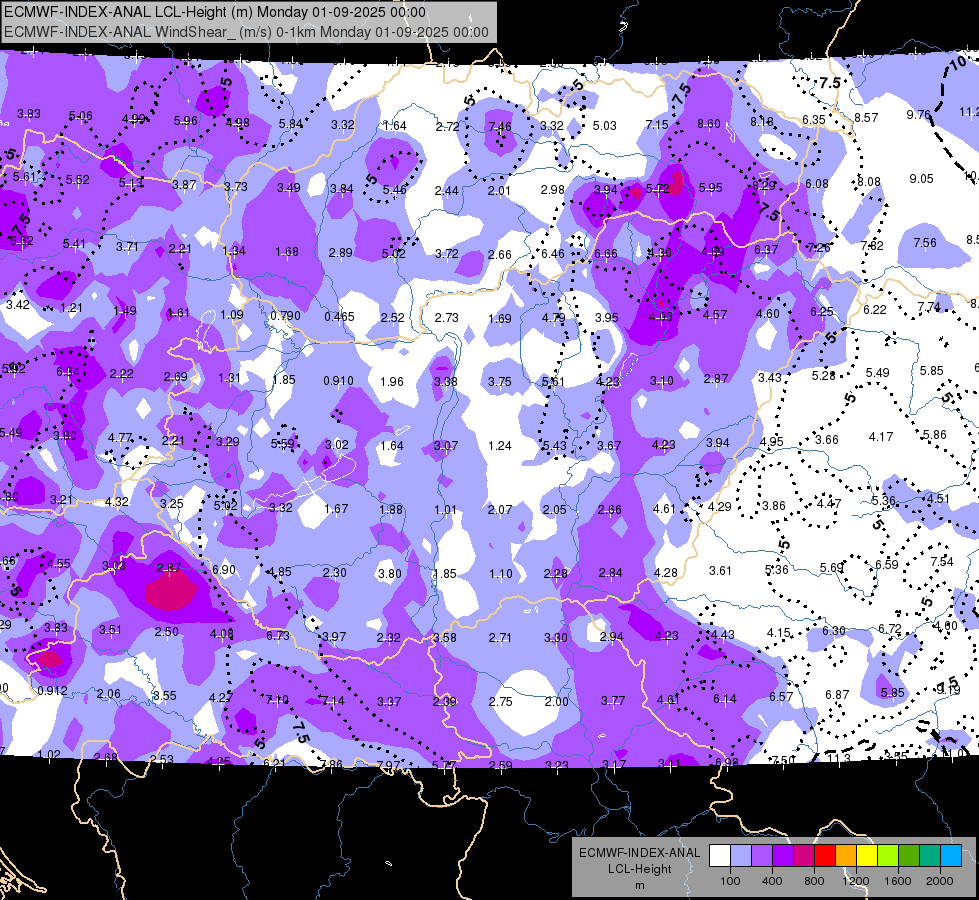This screenshot has width=979, height=900.
Task: Click the lime green legend swatch
Action: click(x=888, y=856)
